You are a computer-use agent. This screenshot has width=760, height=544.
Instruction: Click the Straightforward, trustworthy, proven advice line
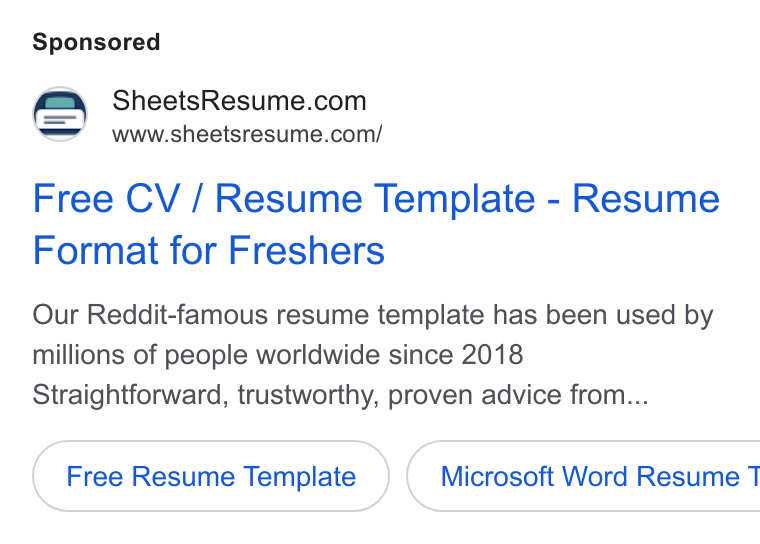point(340,395)
